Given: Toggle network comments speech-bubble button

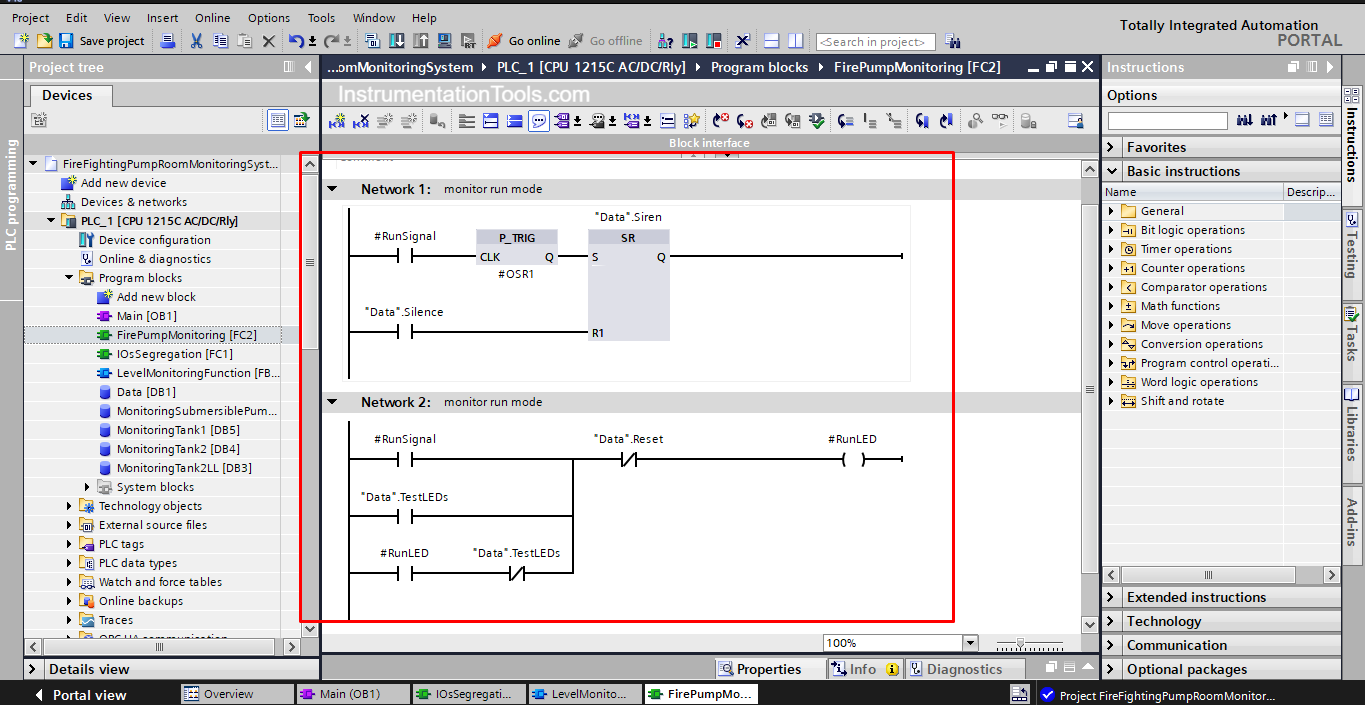Looking at the screenshot, I should click(x=539, y=121).
